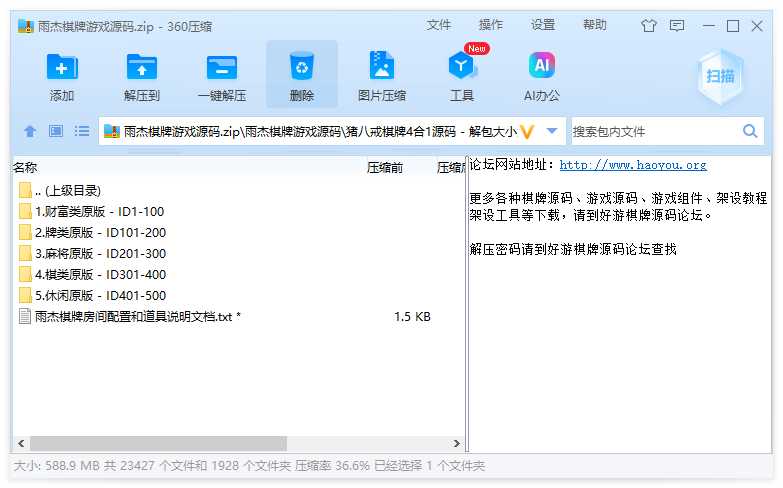Screen dimensions: 783x488
Task: Open the 帮助 menu
Action: point(595,25)
